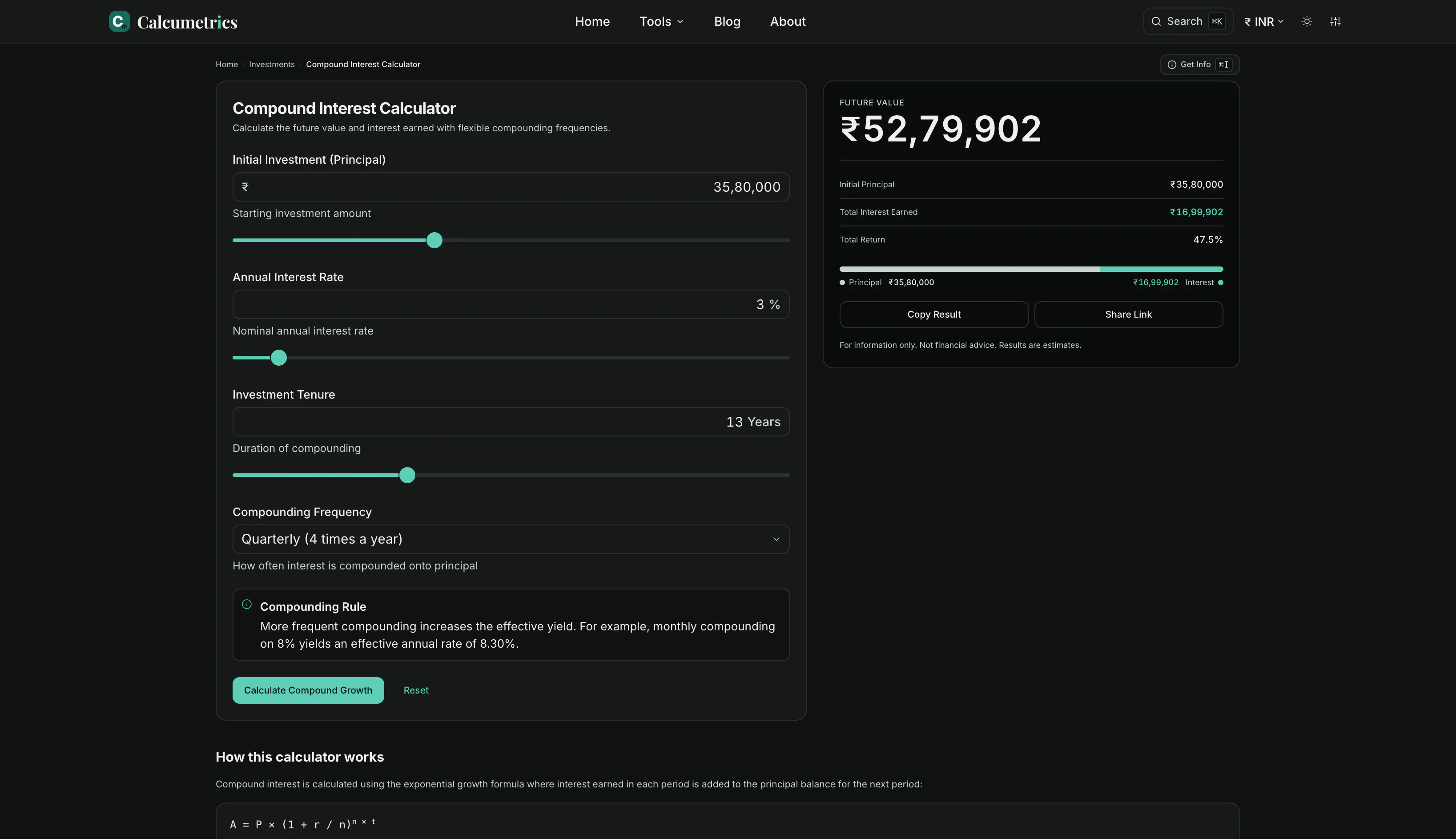
Task: Open the Compounding Frequency dropdown
Action: click(x=511, y=539)
